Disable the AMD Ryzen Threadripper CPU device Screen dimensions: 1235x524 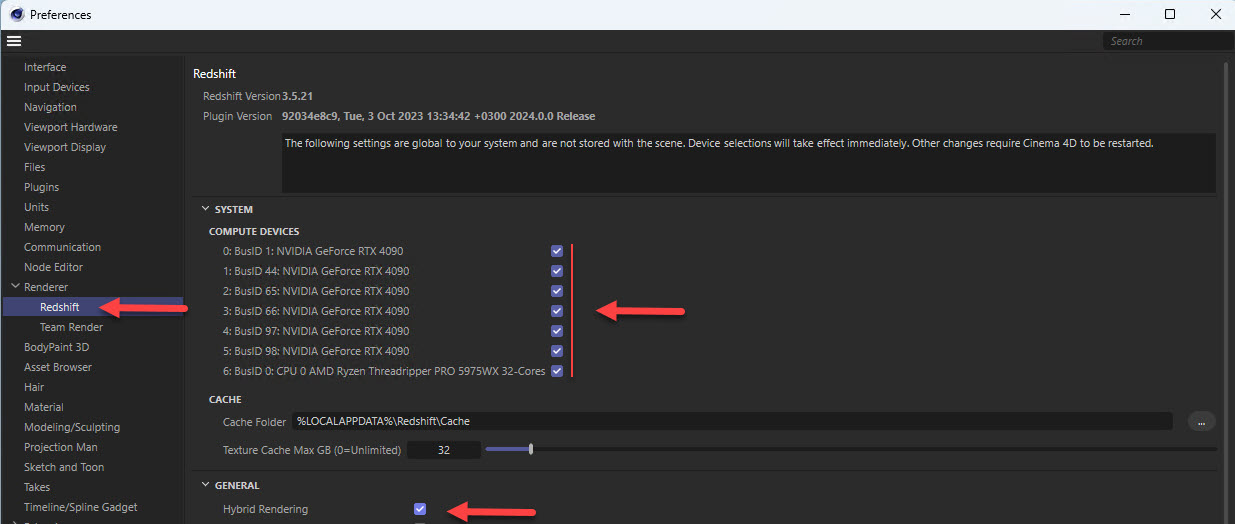pos(557,371)
